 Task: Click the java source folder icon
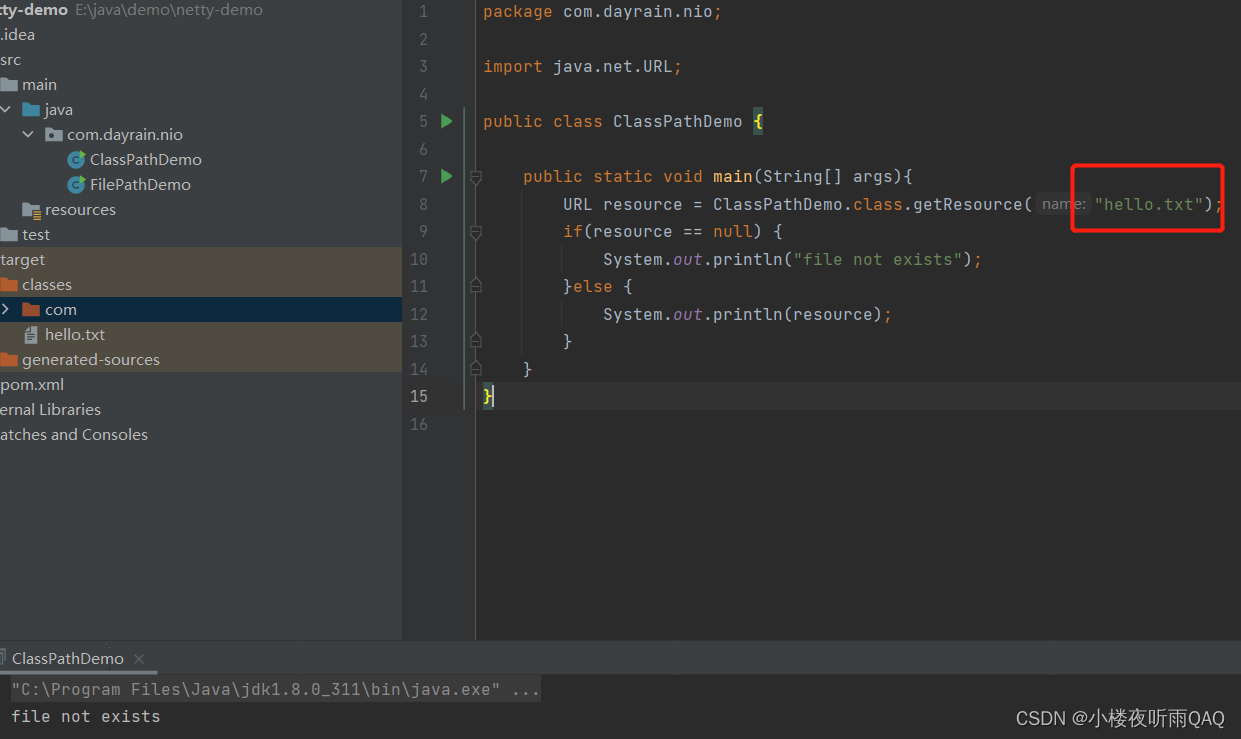point(31,110)
